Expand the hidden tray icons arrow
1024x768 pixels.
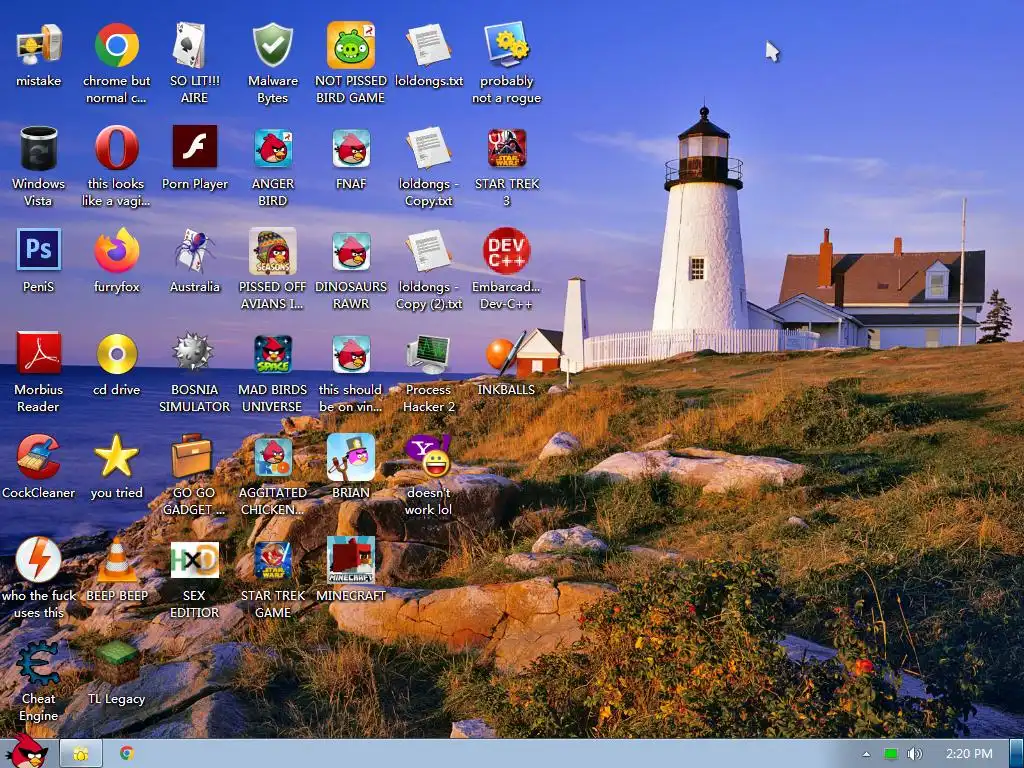(x=867, y=754)
